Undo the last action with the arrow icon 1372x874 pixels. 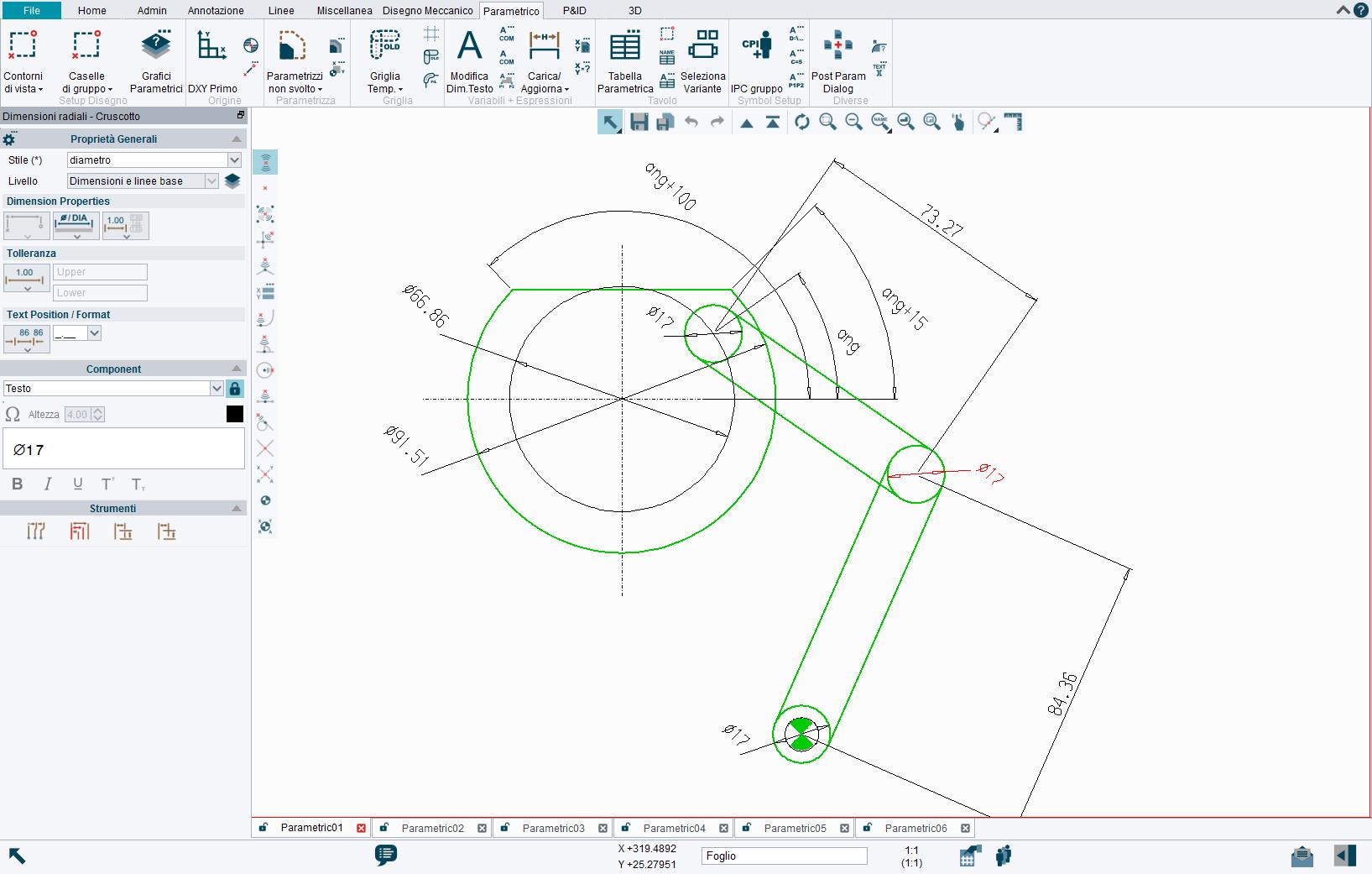point(691,122)
